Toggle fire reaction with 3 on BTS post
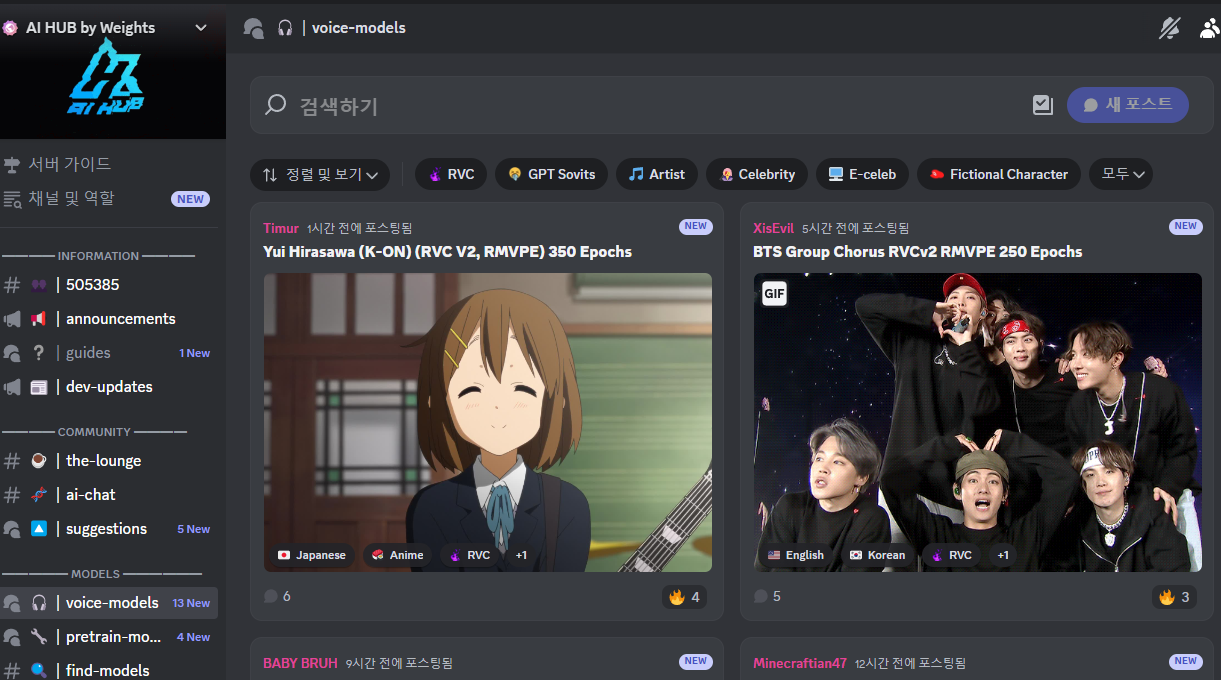The height and width of the screenshot is (680, 1221). point(1176,597)
